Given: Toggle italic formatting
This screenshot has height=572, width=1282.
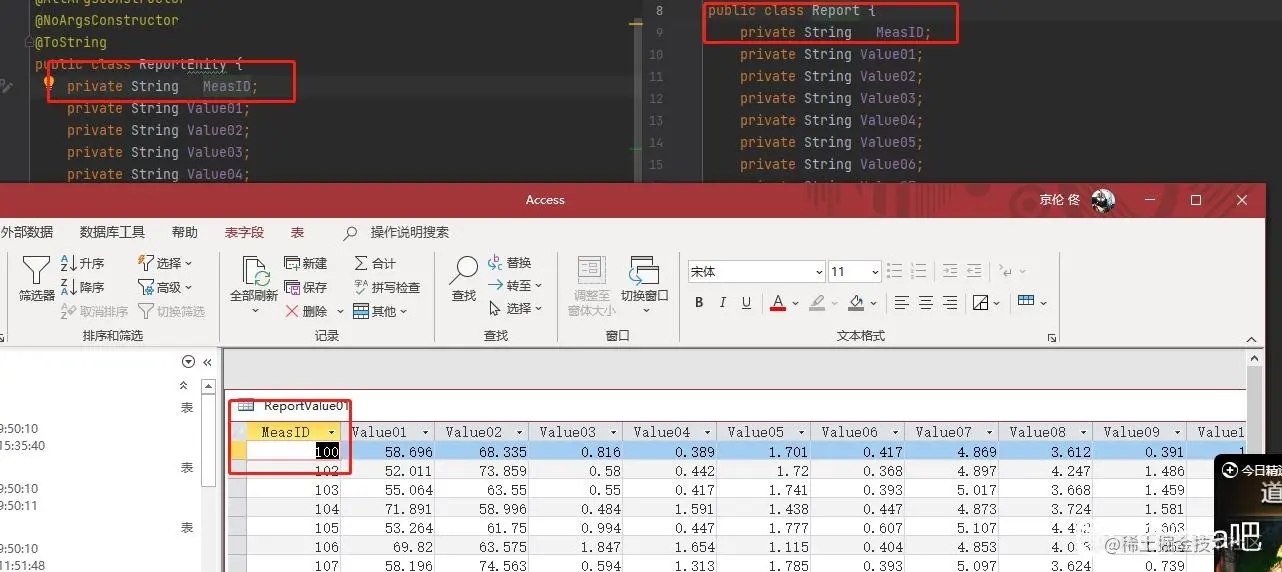Looking at the screenshot, I should tap(723, 302).
